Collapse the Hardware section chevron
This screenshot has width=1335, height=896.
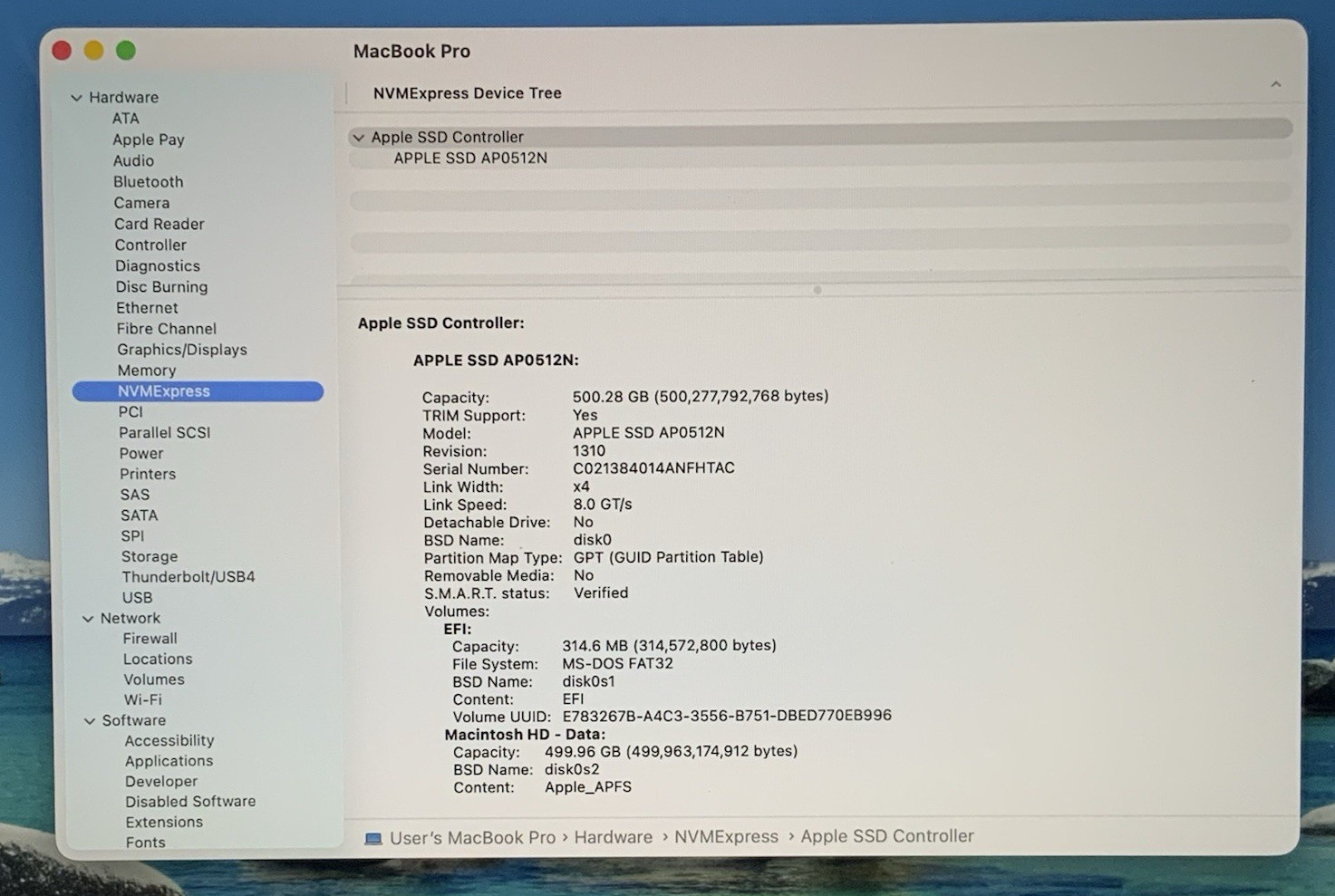click(77, 98)
